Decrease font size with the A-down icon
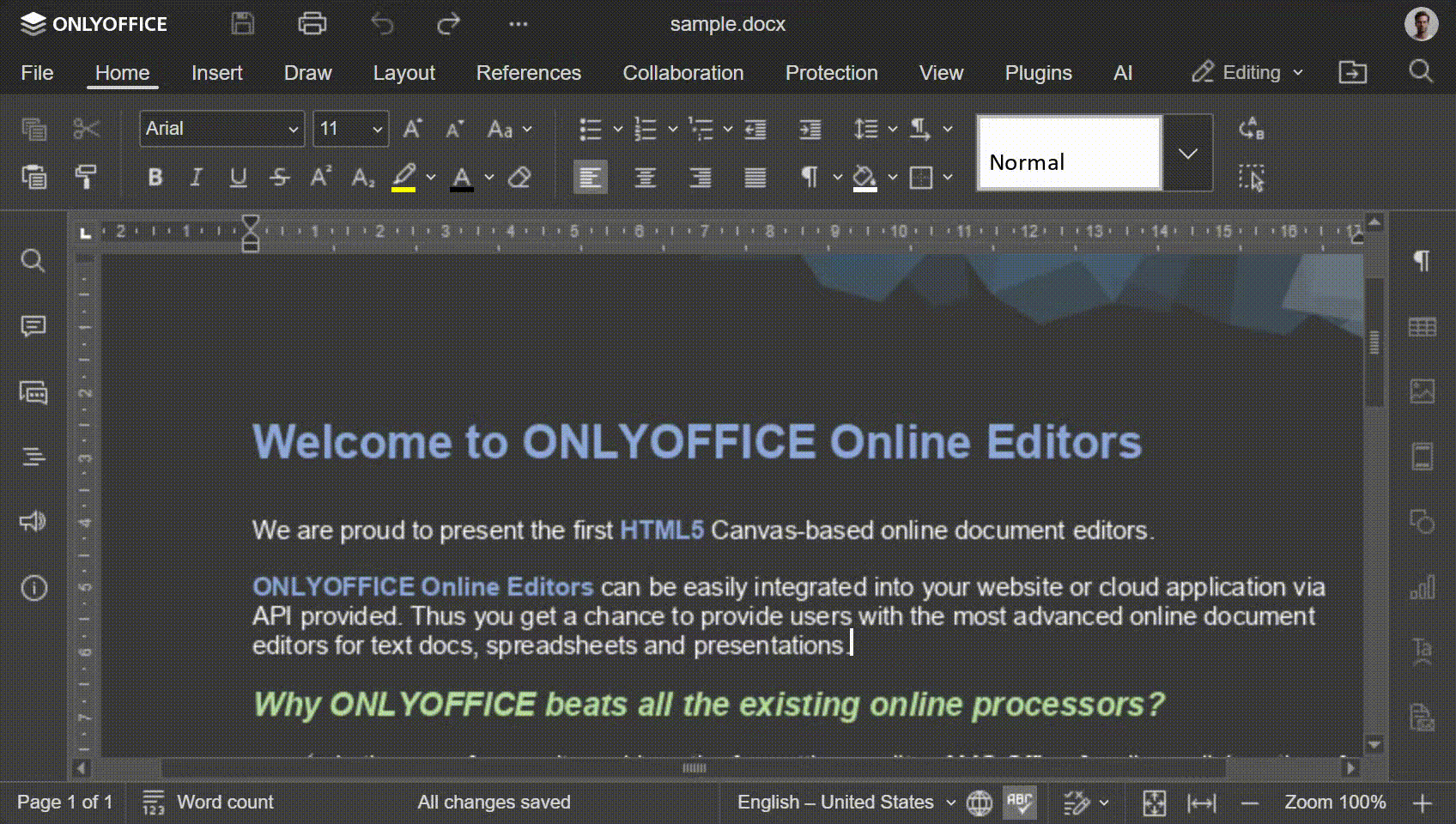The width and height of the screenshot is (1456, 824). point(455,130)
